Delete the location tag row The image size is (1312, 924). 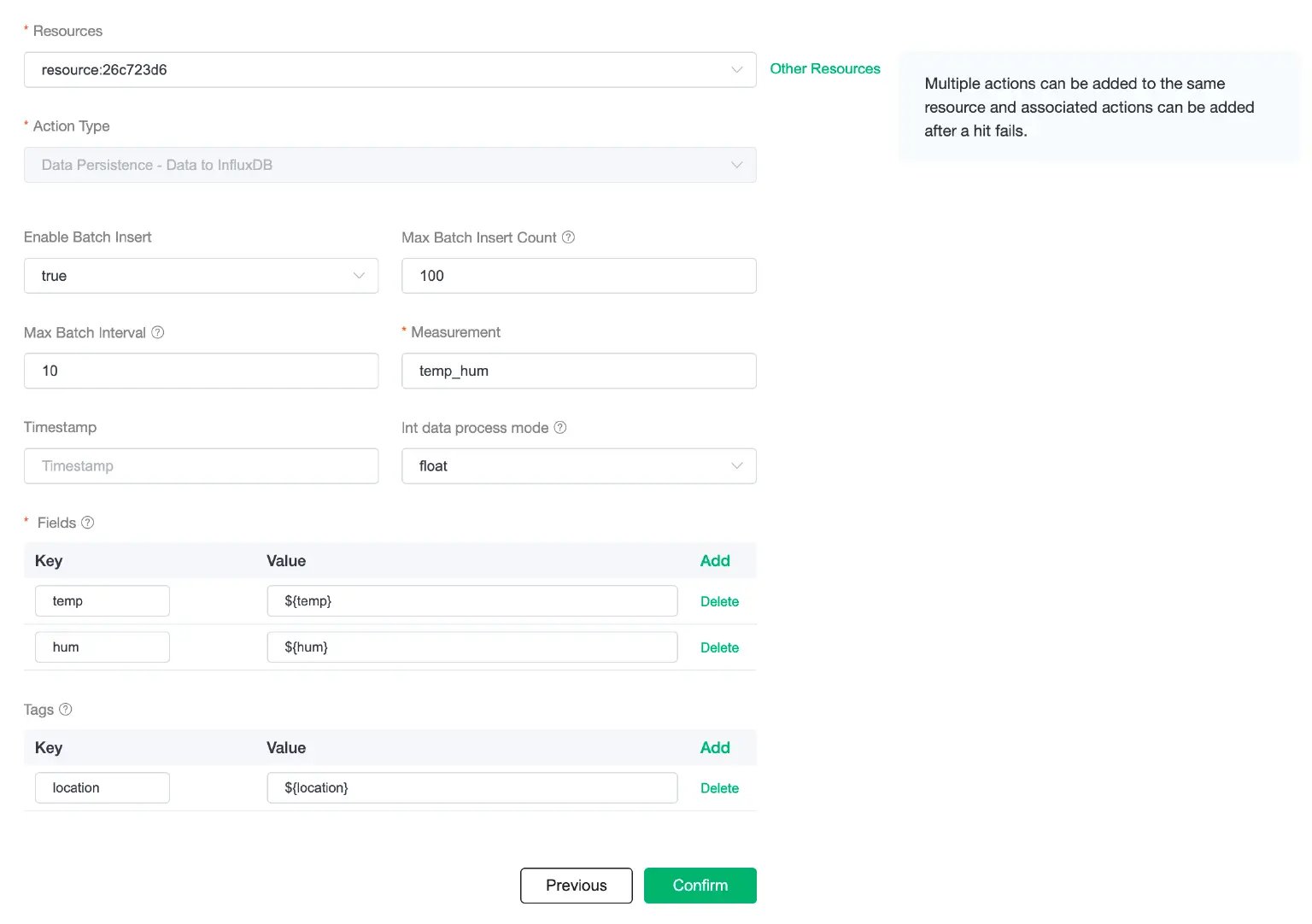(x=719, y=789)
